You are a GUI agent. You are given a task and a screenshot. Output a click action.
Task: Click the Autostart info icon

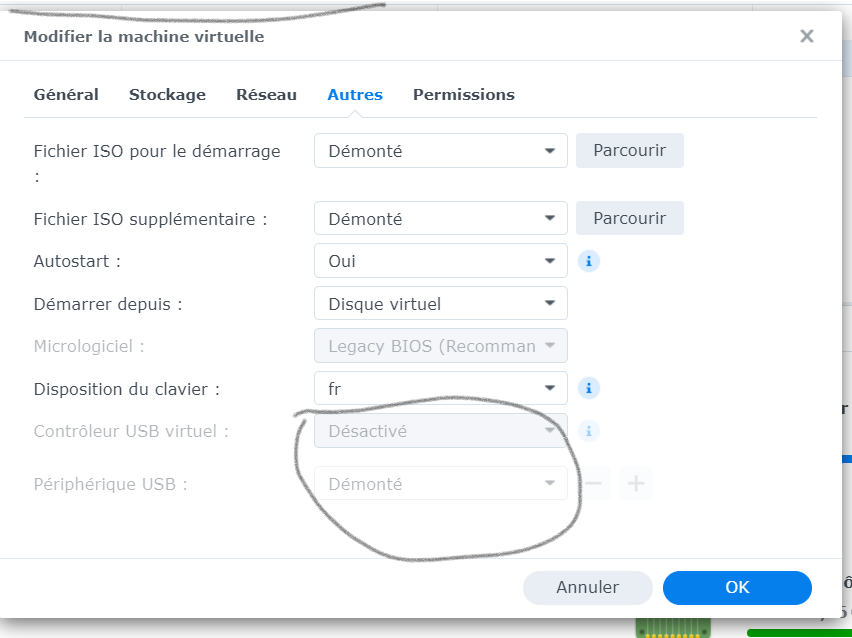coord(590,261)
